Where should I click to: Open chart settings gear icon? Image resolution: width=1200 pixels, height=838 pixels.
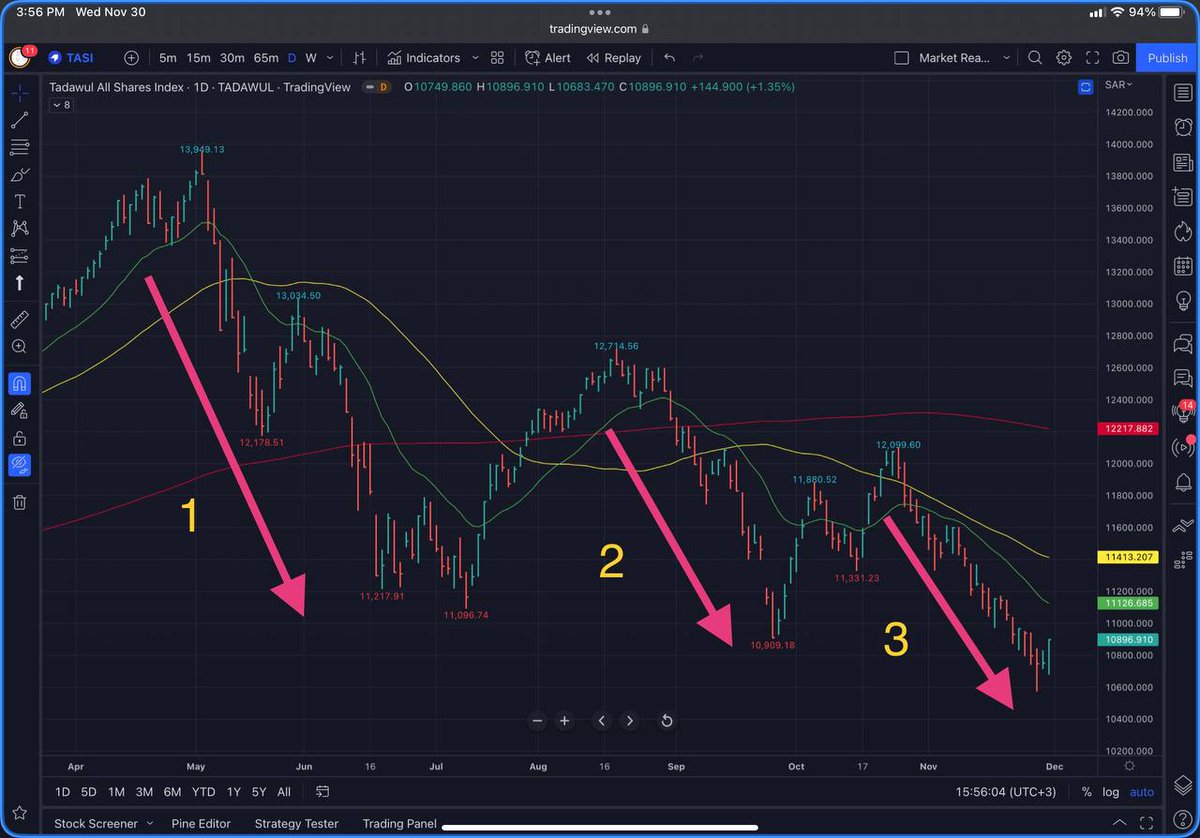click(1064, 58)
